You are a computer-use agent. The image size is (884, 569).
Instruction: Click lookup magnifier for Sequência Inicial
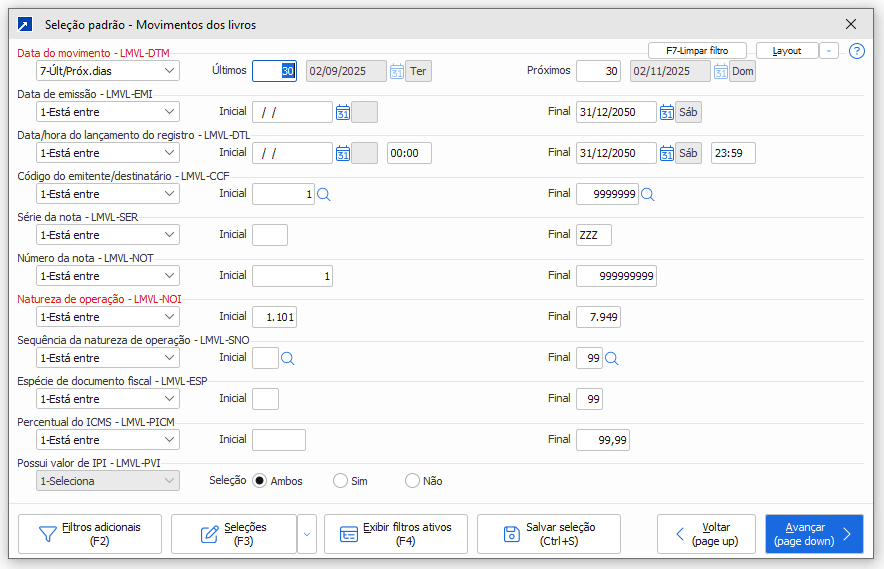288,358
